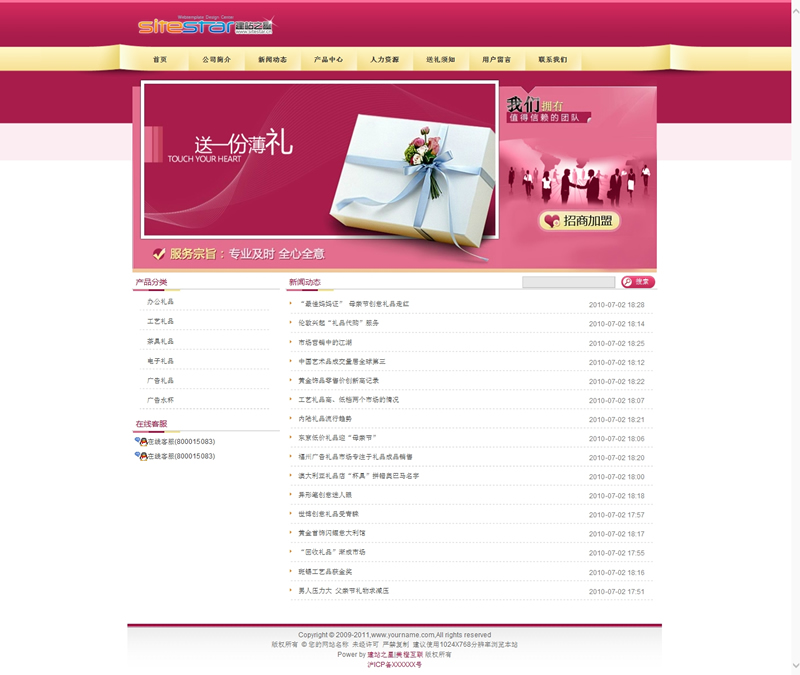The width and height of the screenshot is (800, 675).
Task: Read the 斑斓工艺品获金奖 news item
Action: (328, 572)
